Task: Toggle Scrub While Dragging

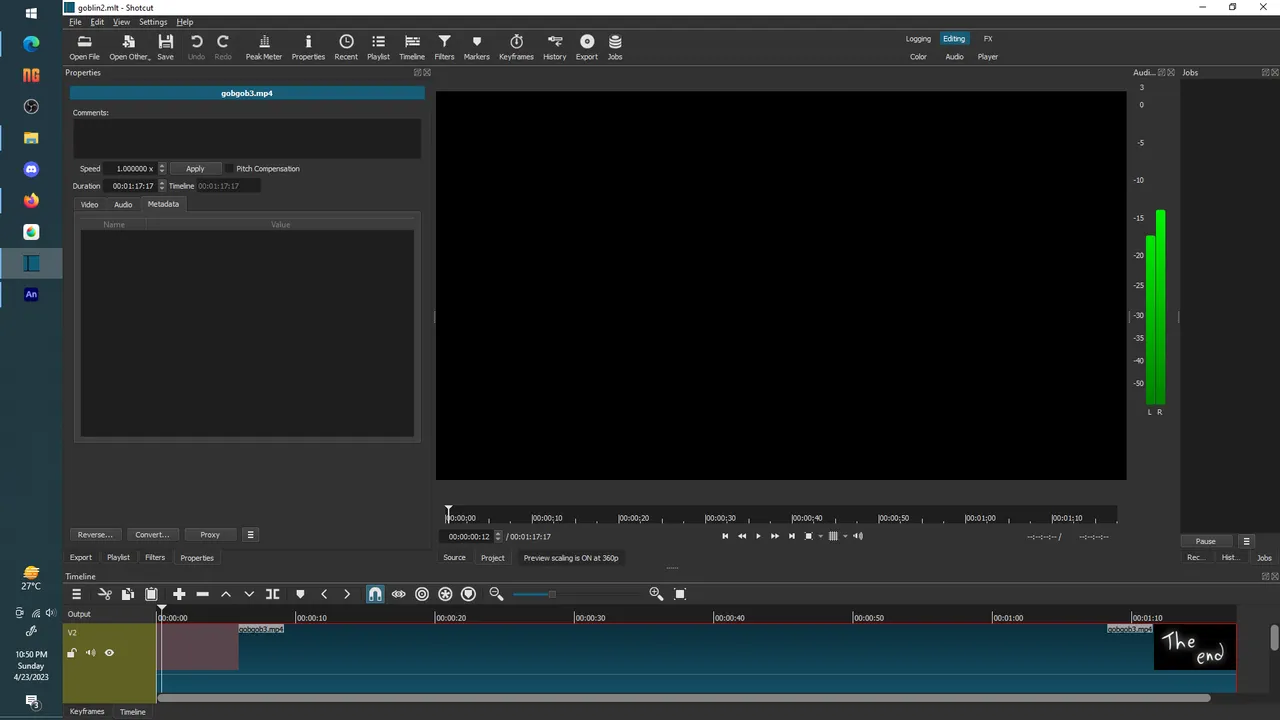Action: point(398,594)
